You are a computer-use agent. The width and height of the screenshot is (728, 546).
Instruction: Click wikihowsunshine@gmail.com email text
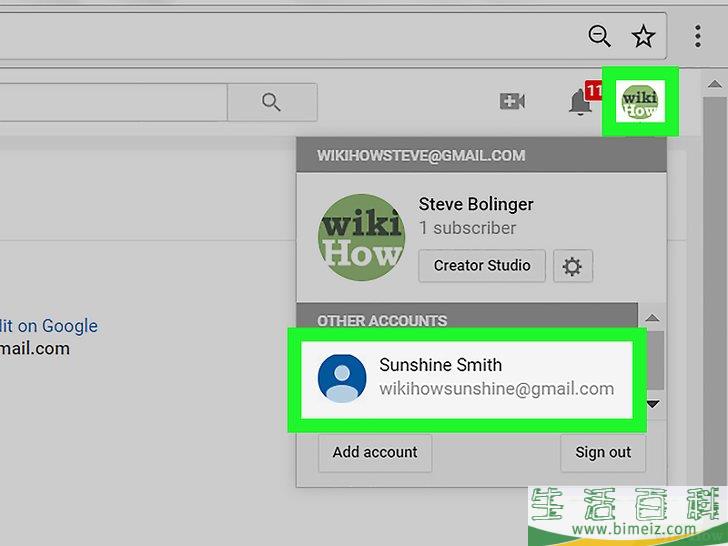[x=497, y=389]
